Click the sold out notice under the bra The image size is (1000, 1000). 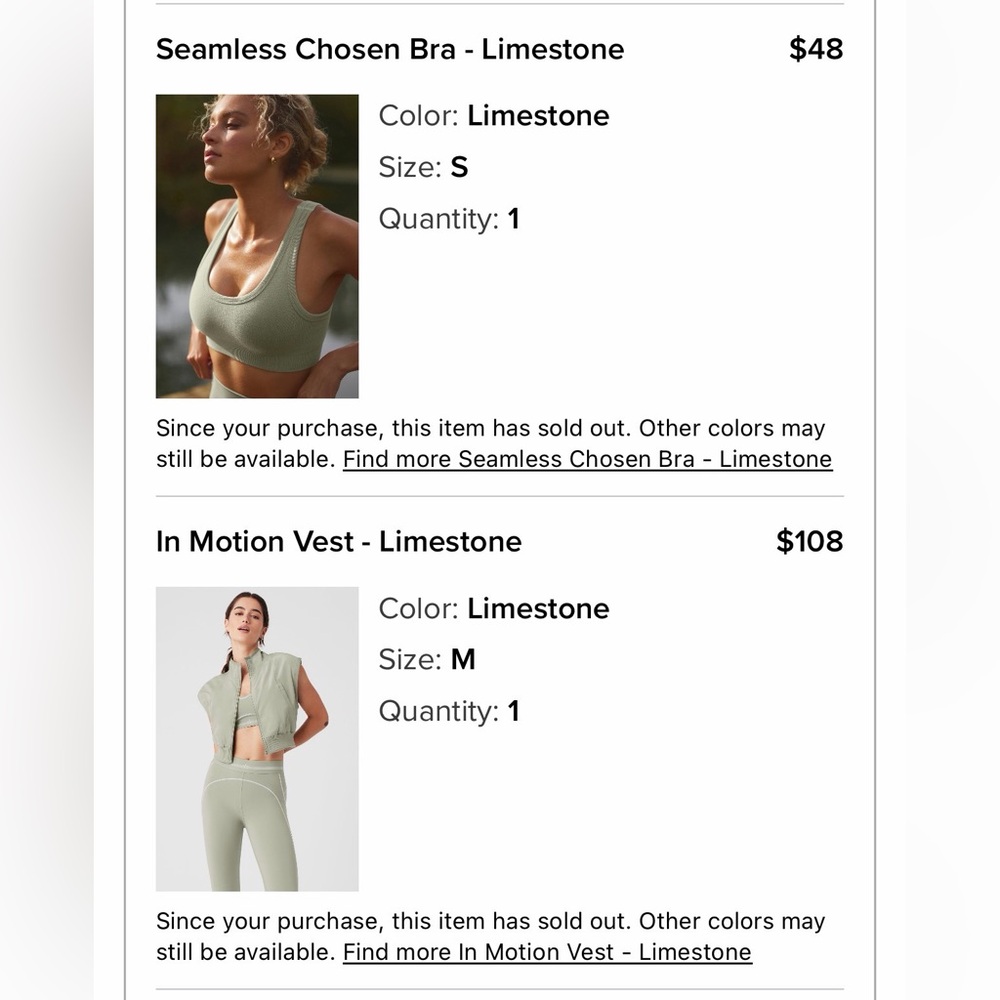pos(490,429)
